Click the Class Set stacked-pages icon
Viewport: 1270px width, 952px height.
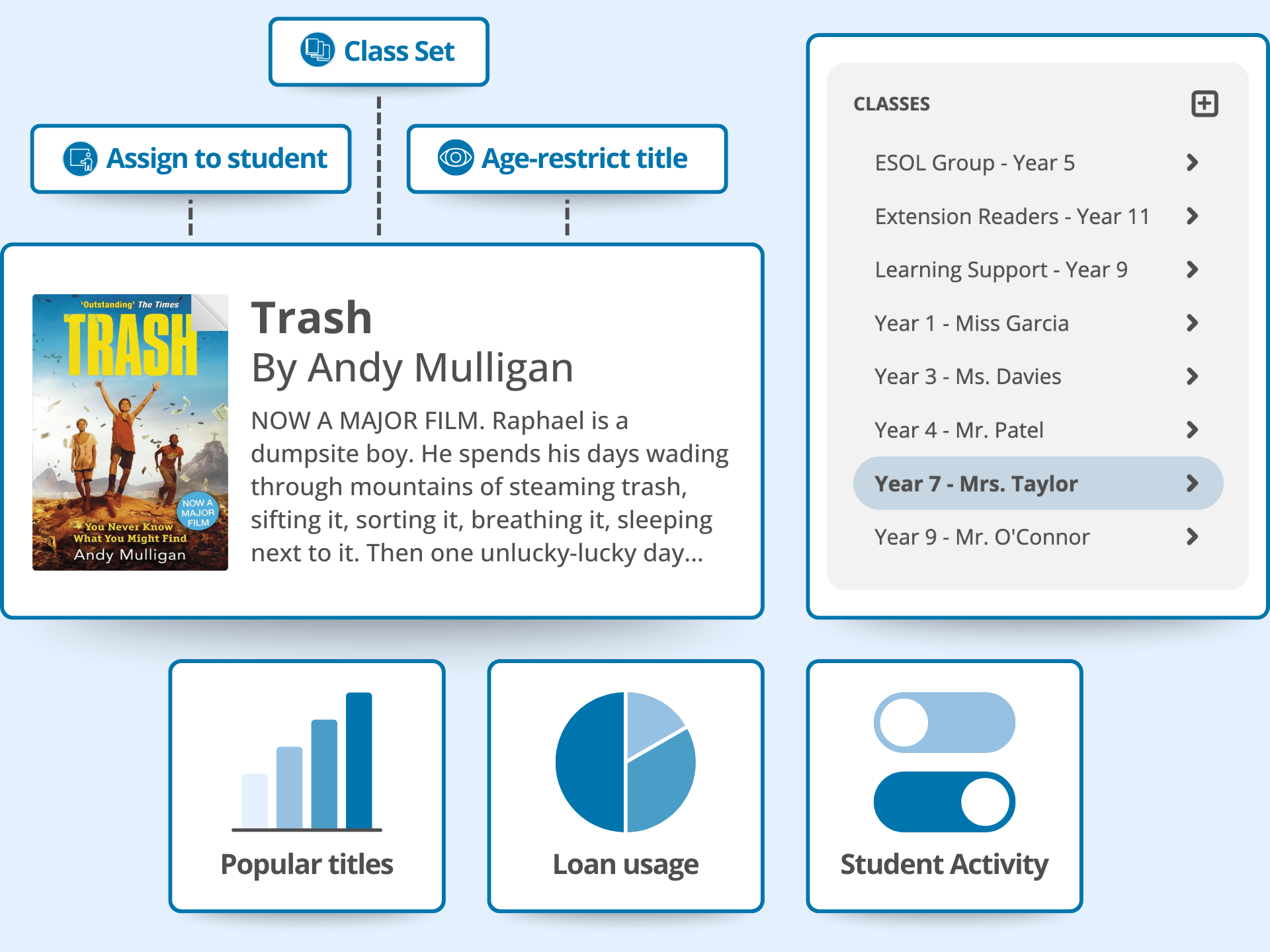pyautogui.click(x=317, y=50)
